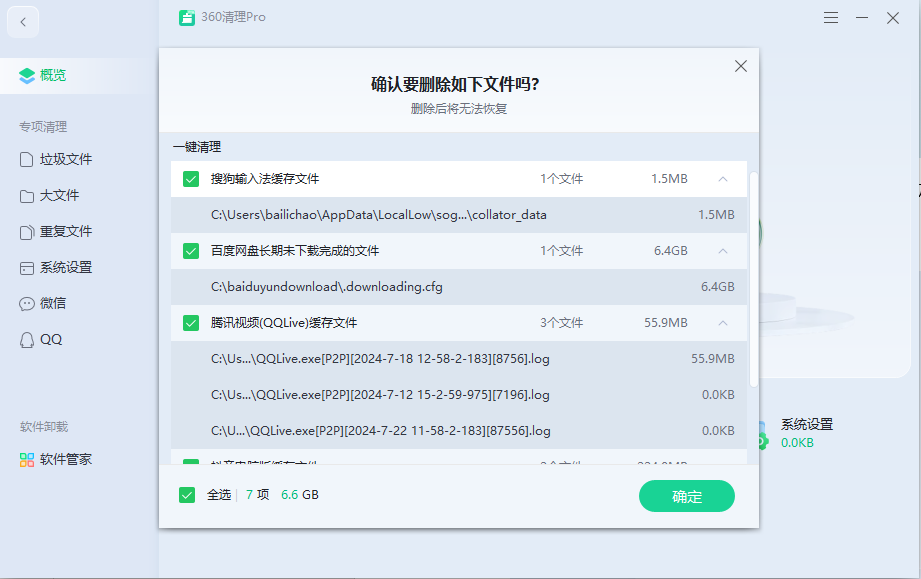This screenshot has height=579, width=921.
Task: Select QQLive log dated 2024-7-12
Action: (459, 395)
